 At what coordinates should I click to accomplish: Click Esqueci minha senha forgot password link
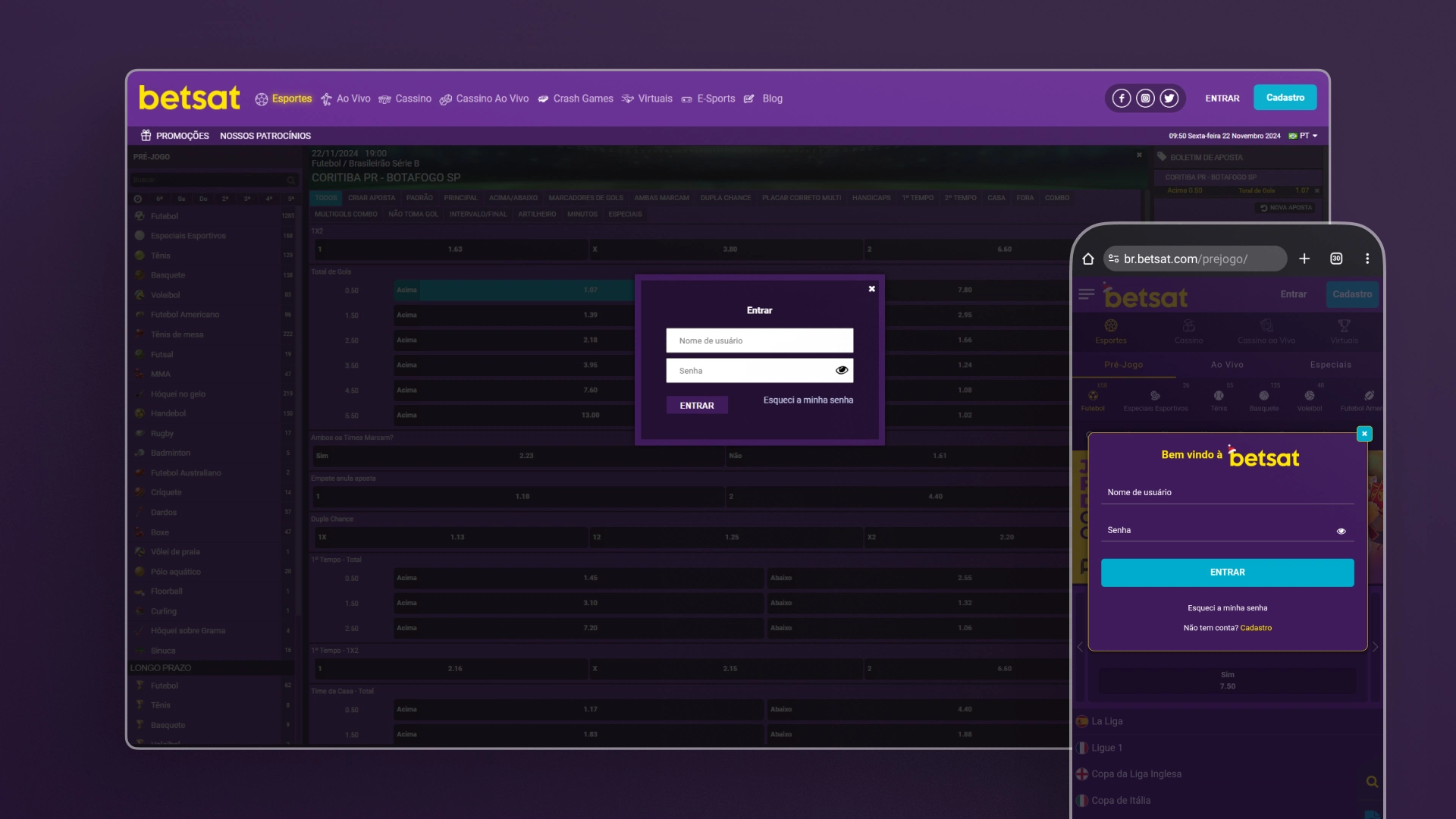point(807,400)
